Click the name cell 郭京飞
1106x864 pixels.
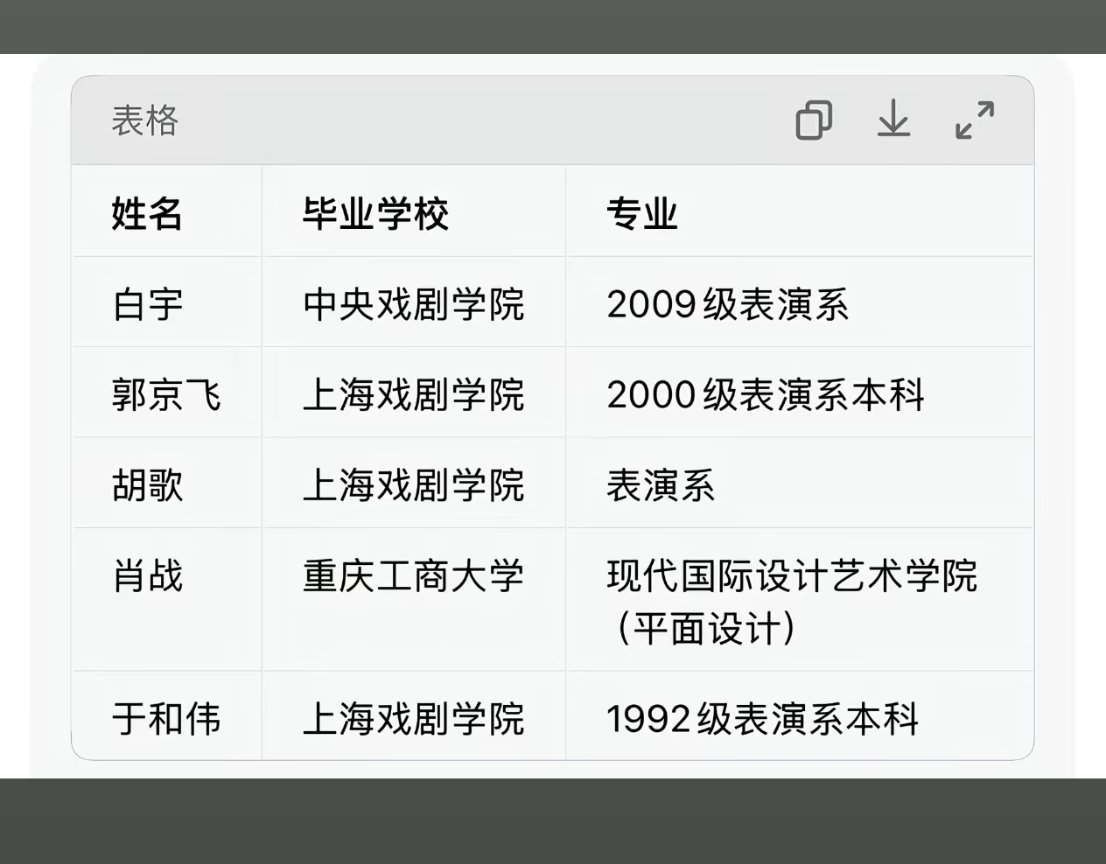[x=166, y=394]
